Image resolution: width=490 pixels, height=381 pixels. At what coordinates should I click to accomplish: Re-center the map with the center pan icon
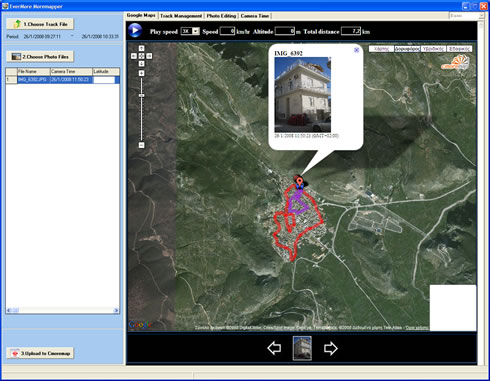pos(141,56)
